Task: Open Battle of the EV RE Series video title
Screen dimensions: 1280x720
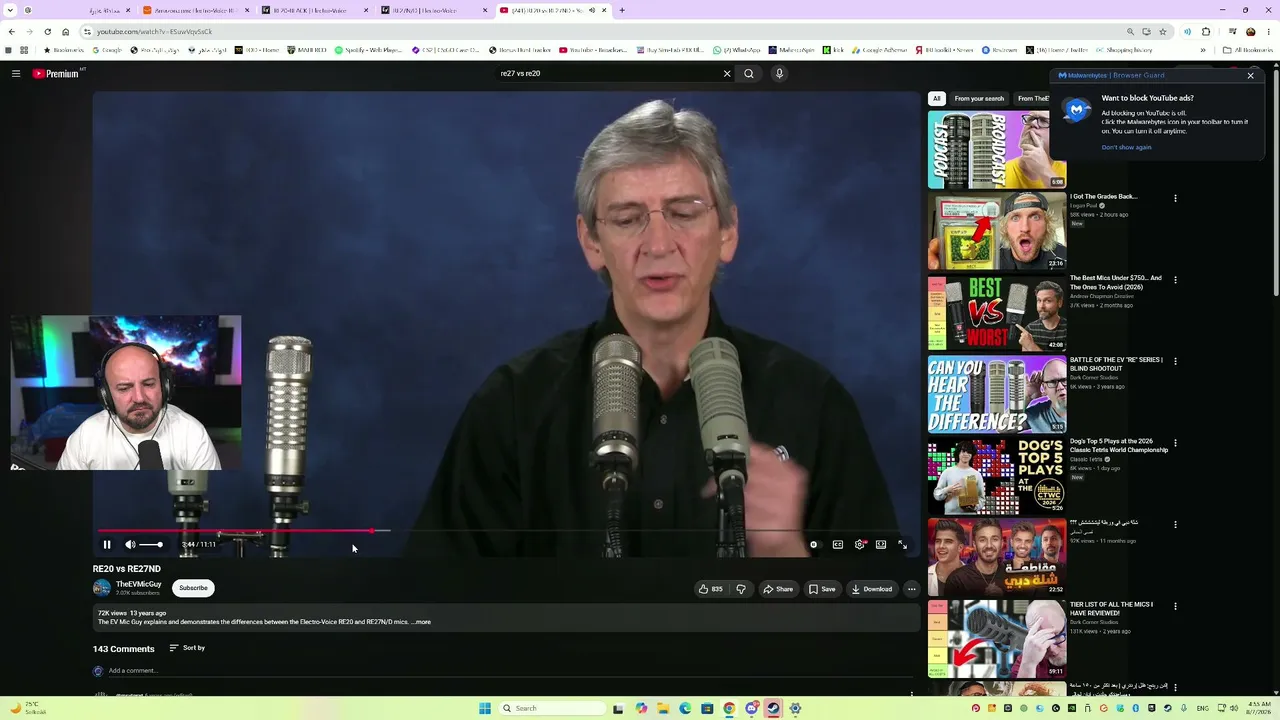Action: click(1116, 363)
